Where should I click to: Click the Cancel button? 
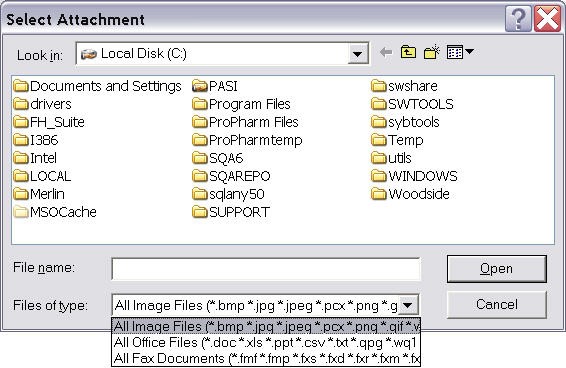click(x=497, y=304)
